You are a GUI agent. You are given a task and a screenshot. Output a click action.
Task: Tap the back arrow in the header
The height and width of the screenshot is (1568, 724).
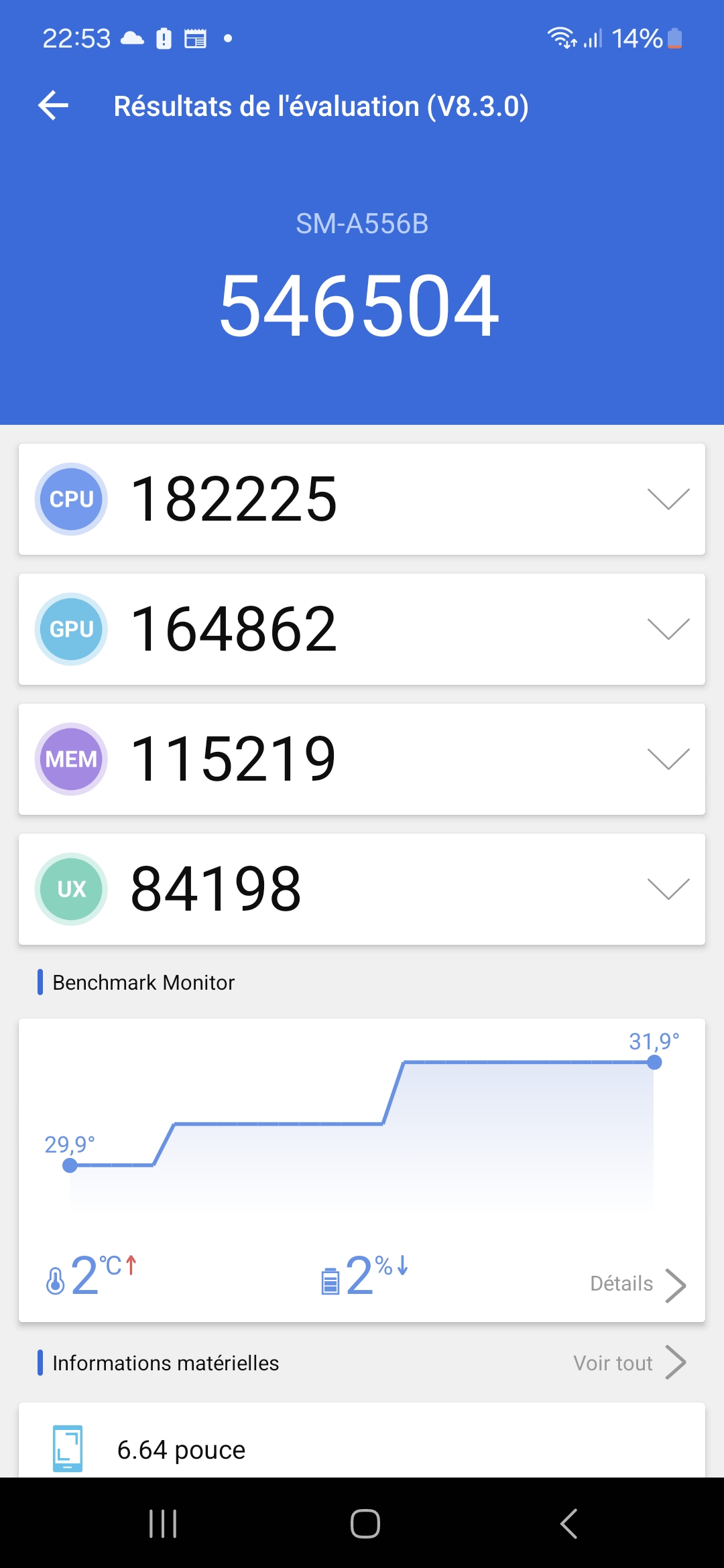tap(54, 106)
